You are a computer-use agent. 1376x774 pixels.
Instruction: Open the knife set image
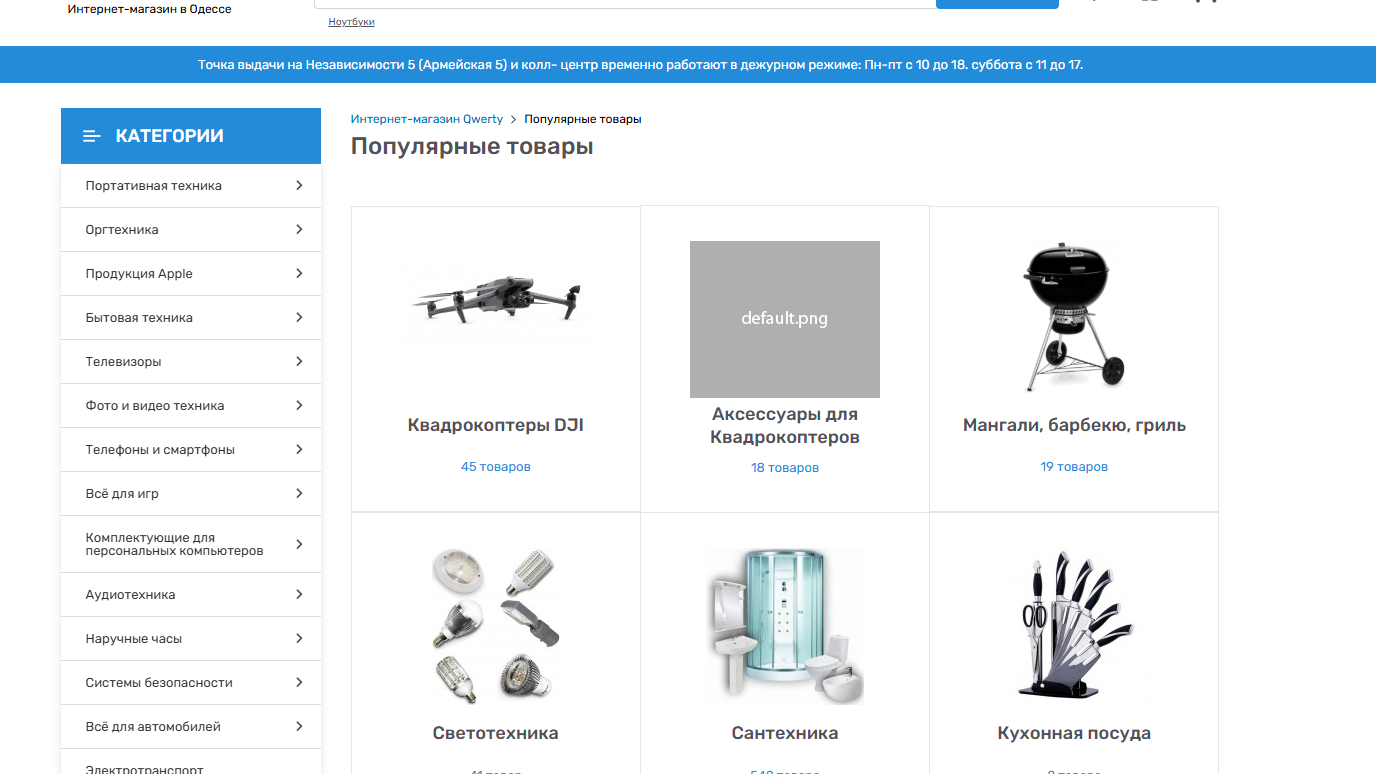click(x=1074, y=624)
